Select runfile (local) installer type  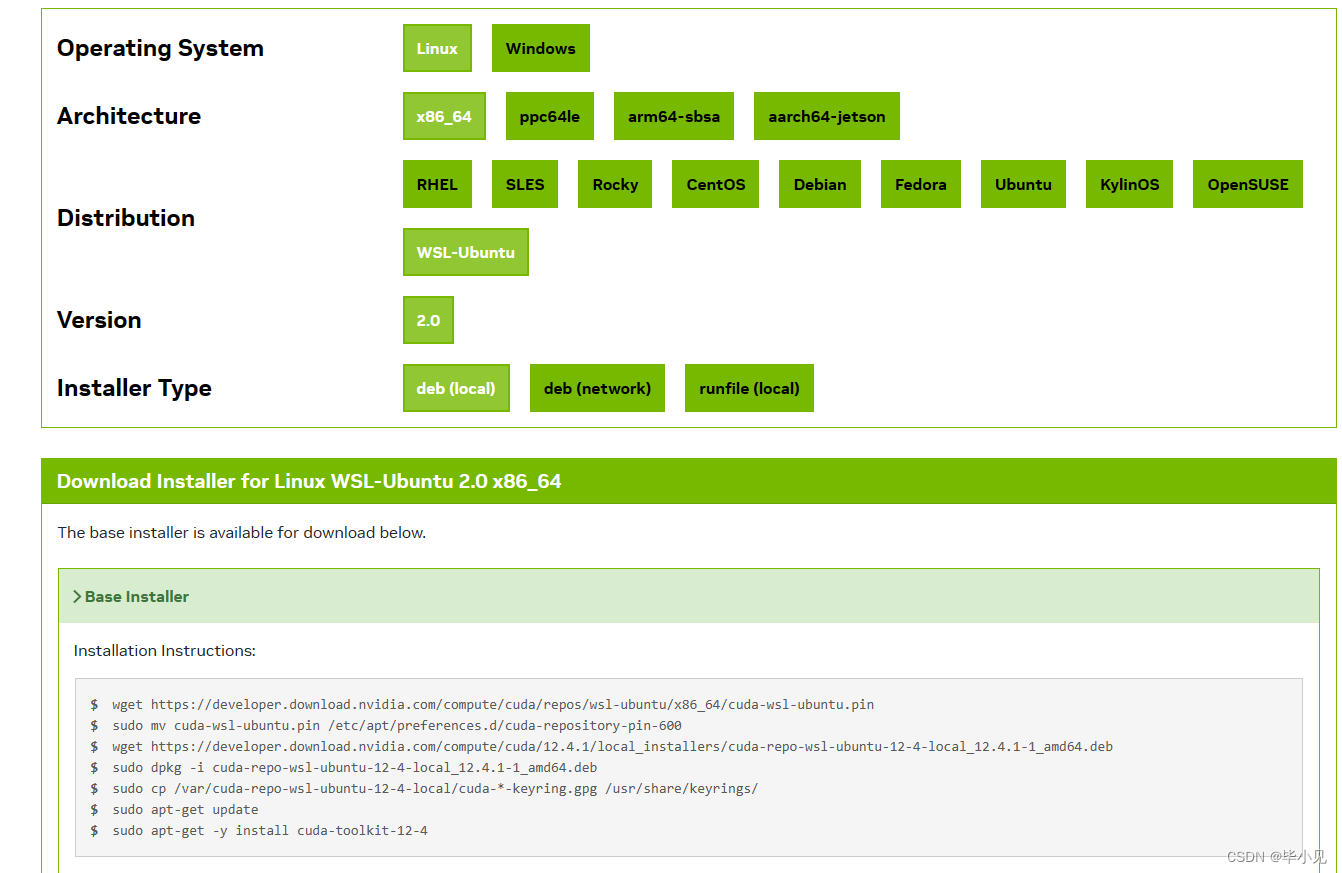point(749,388)
